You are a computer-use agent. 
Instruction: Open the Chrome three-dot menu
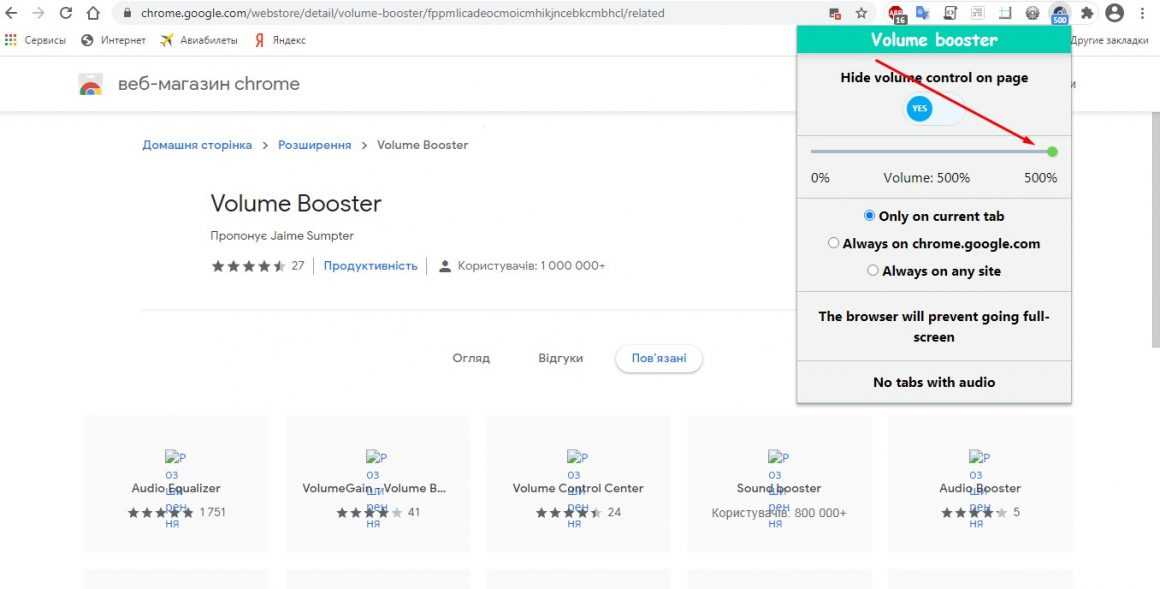(x=1143, y=13)
